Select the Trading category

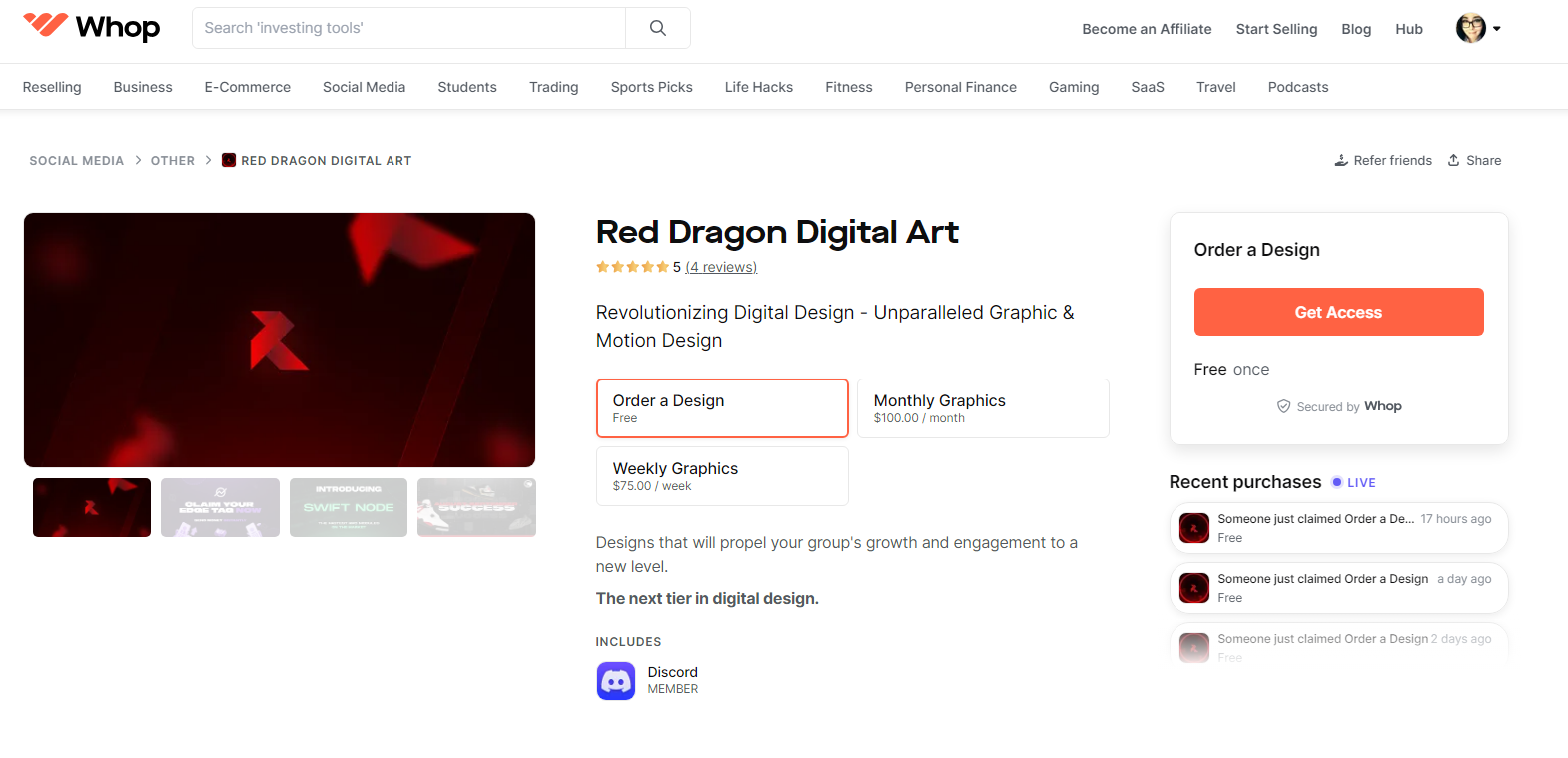[x=554, y=87]
